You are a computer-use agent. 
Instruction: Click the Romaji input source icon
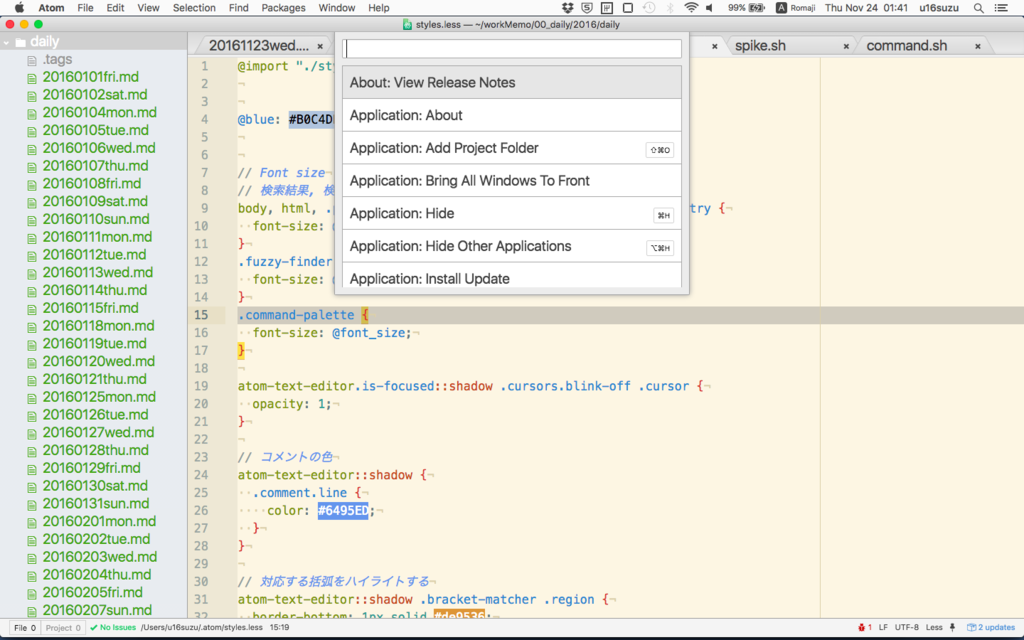click(x=781, y=8)
